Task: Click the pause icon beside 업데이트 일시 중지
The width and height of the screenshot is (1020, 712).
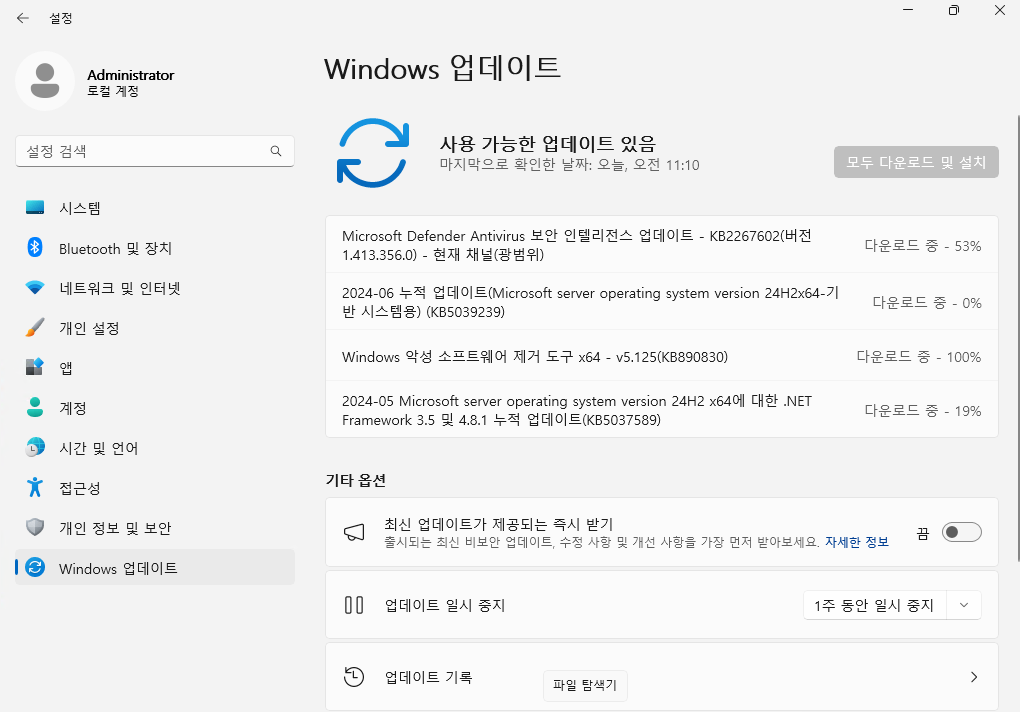Action: click(x=354, y=605)
